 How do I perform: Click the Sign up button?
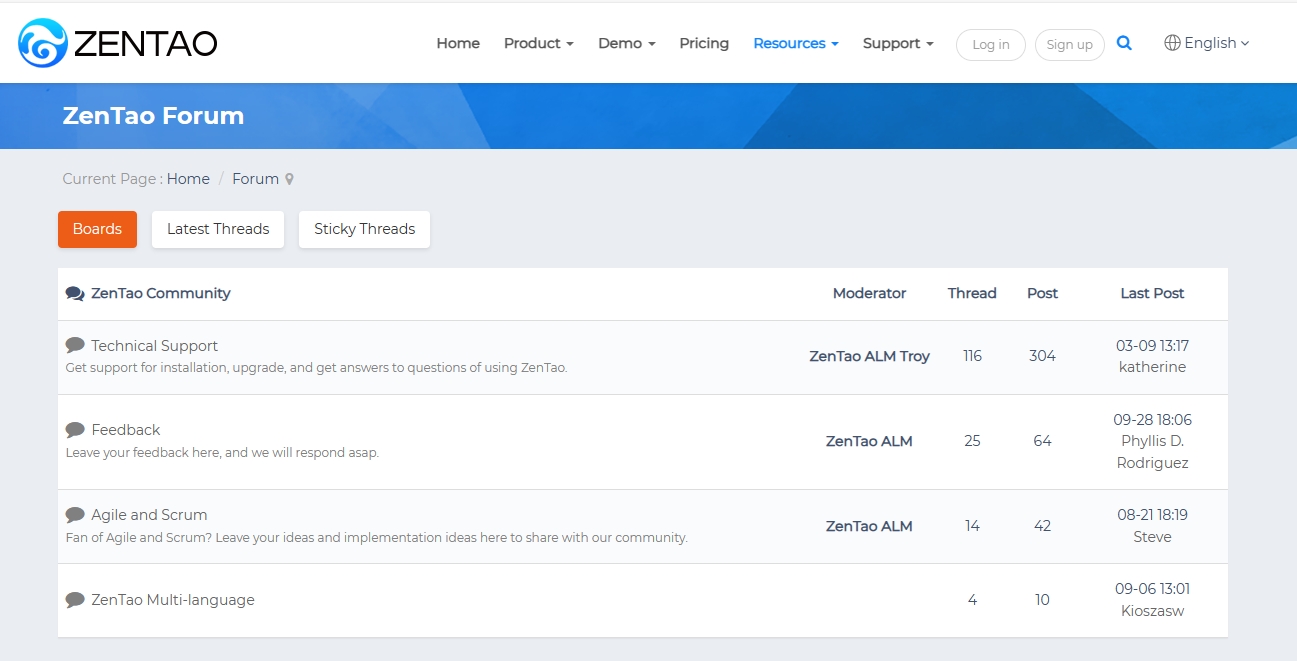[1070, 44]
